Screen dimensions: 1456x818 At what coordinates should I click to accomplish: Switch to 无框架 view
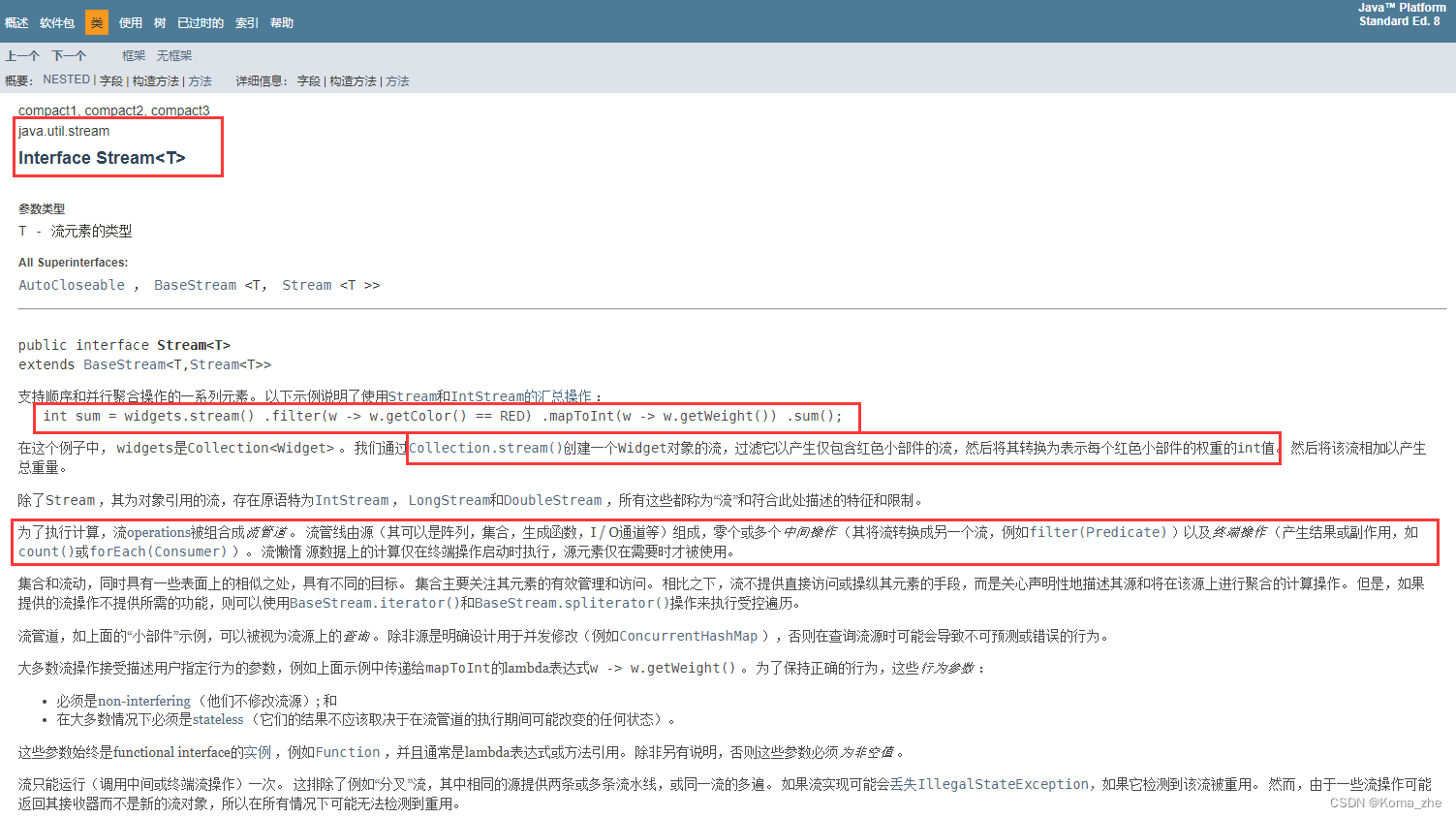174,56
